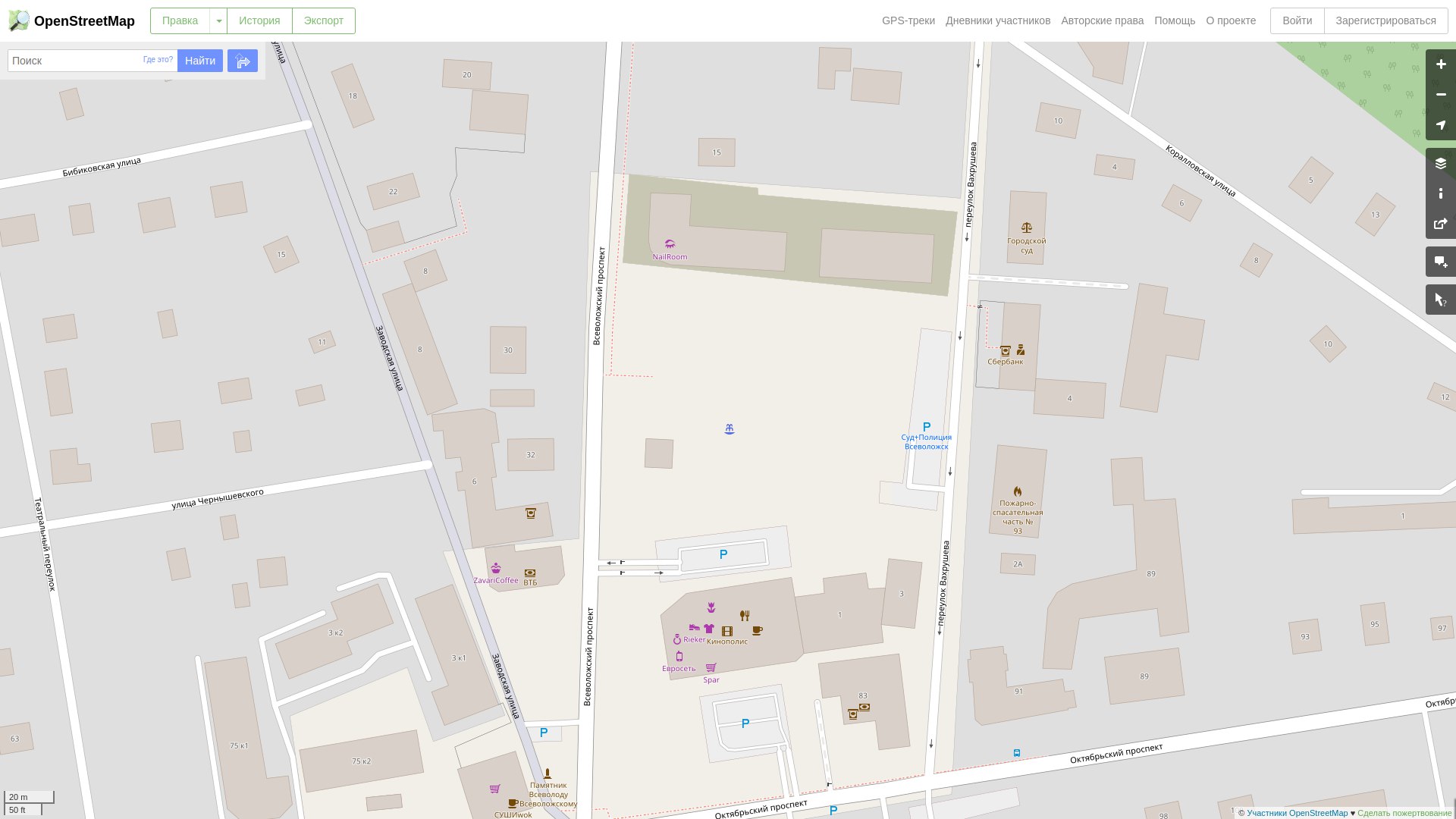Open the История tab

tap(259, 21)
